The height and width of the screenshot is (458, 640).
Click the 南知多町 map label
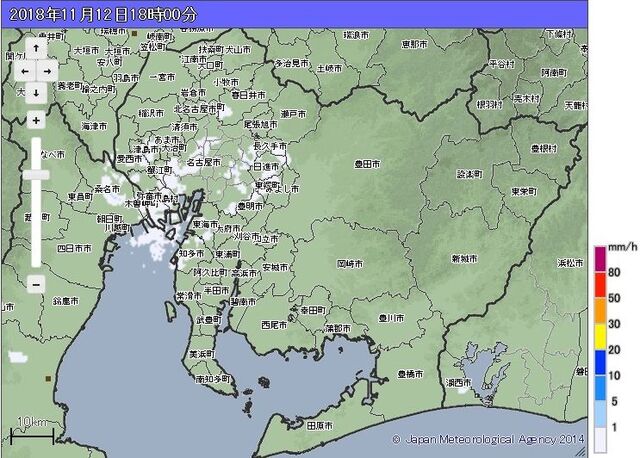(x=213, y=379)
